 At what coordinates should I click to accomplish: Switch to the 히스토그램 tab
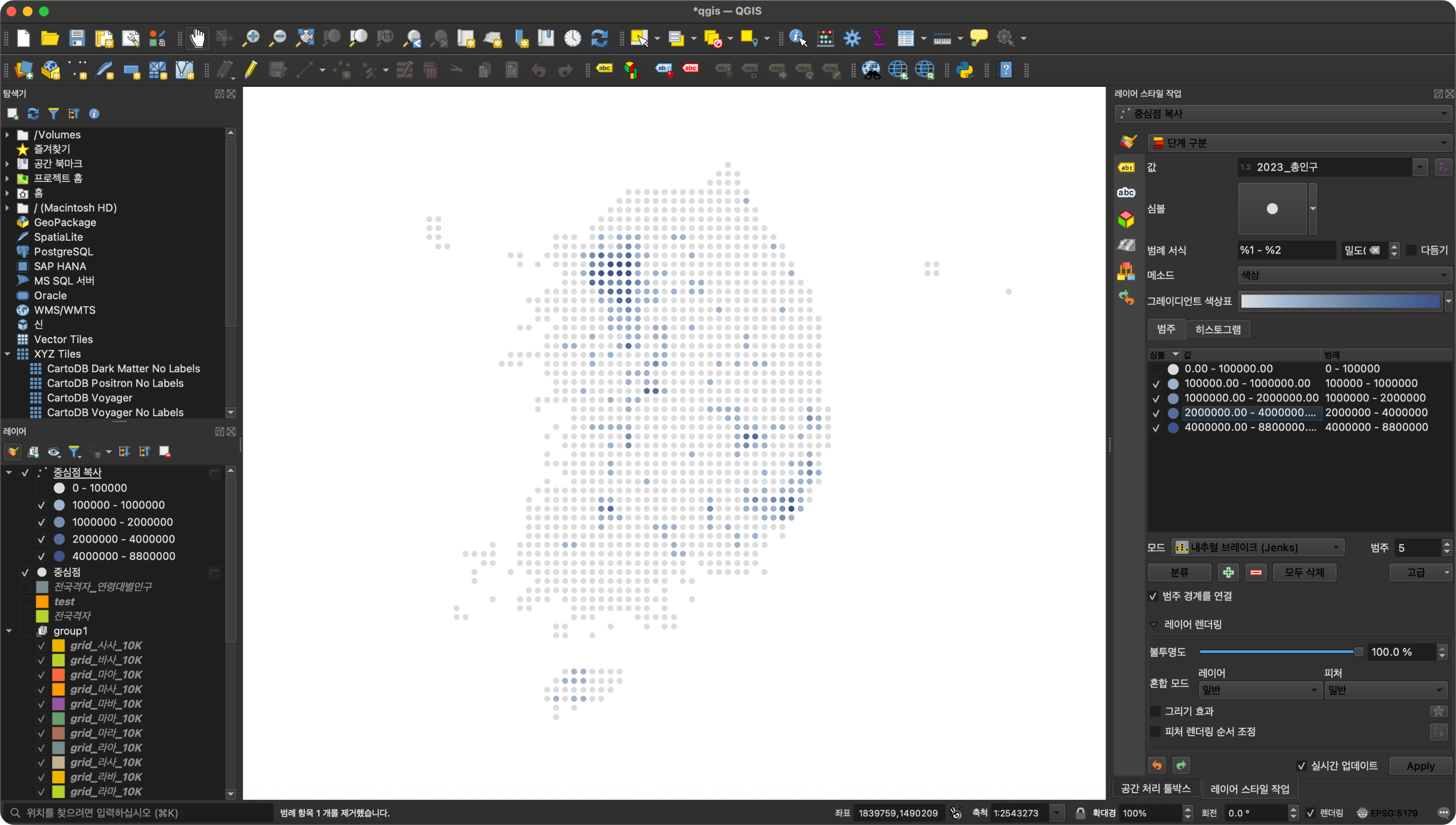click(x=1218, y=329)
